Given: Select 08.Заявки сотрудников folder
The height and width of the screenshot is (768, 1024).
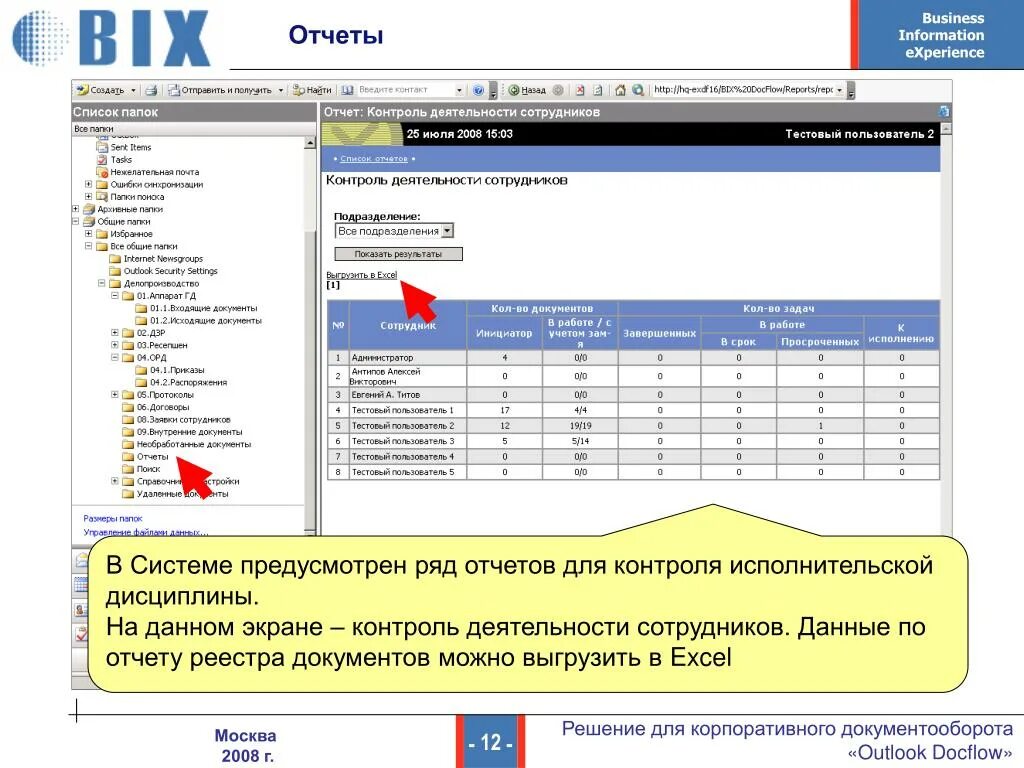Looking at the screenshot, I should pos(184,420).
